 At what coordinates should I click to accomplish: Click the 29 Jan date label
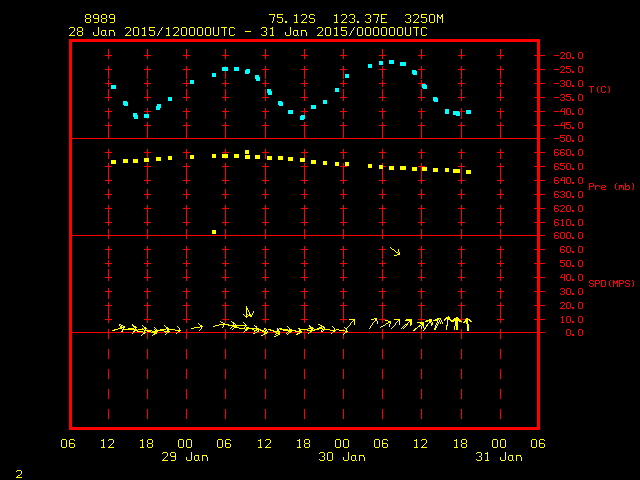pos(185,457)
